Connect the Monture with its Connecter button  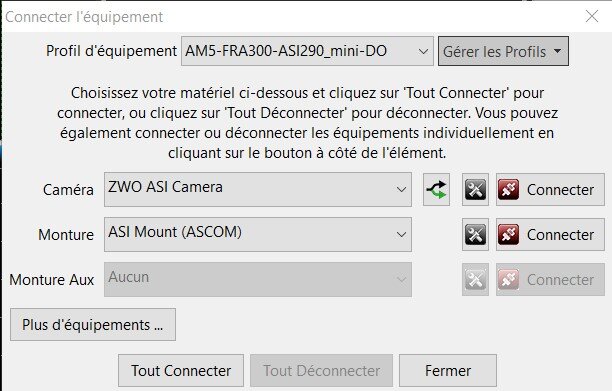point(550,235)
